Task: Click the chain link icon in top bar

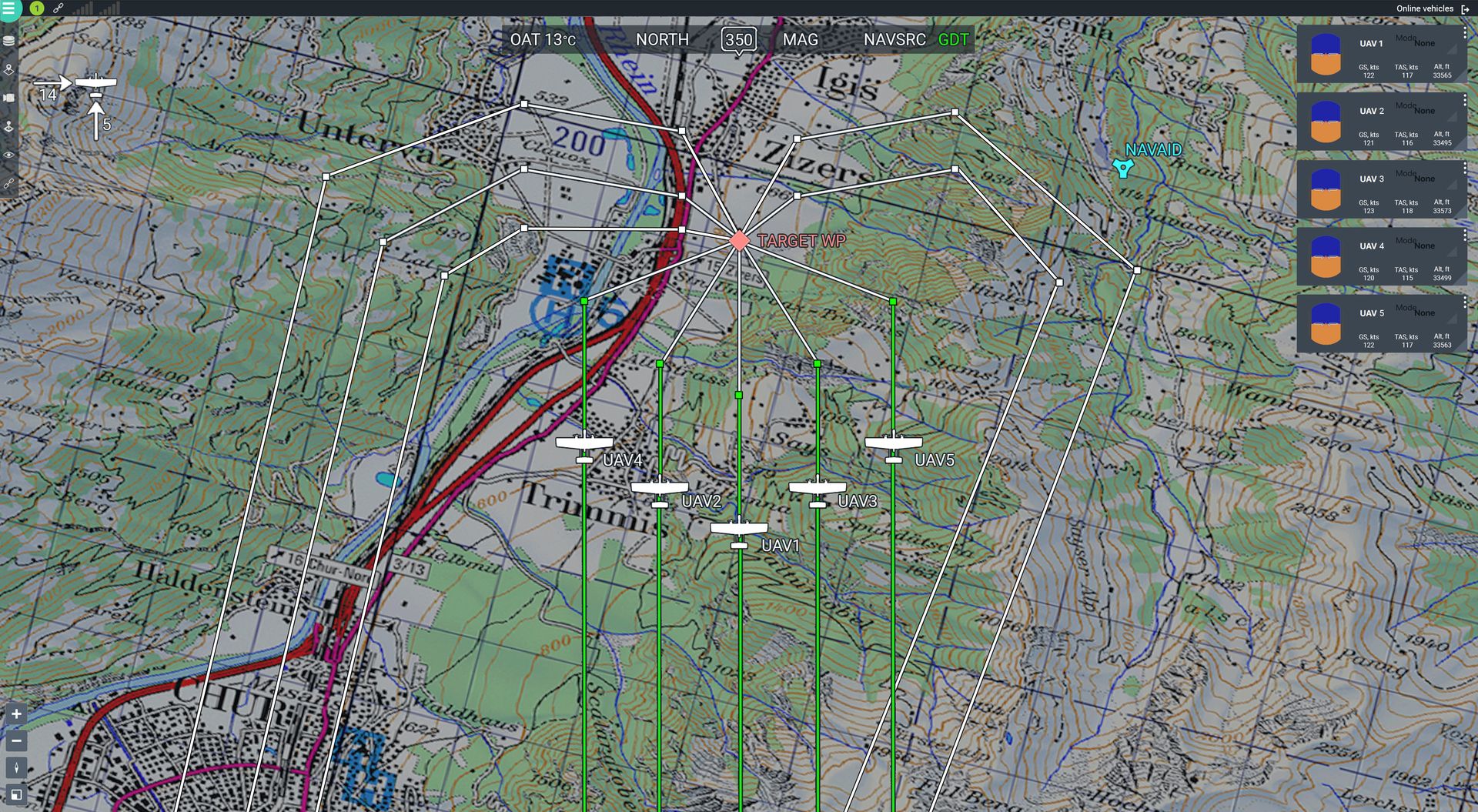Action: click(59, 8)
